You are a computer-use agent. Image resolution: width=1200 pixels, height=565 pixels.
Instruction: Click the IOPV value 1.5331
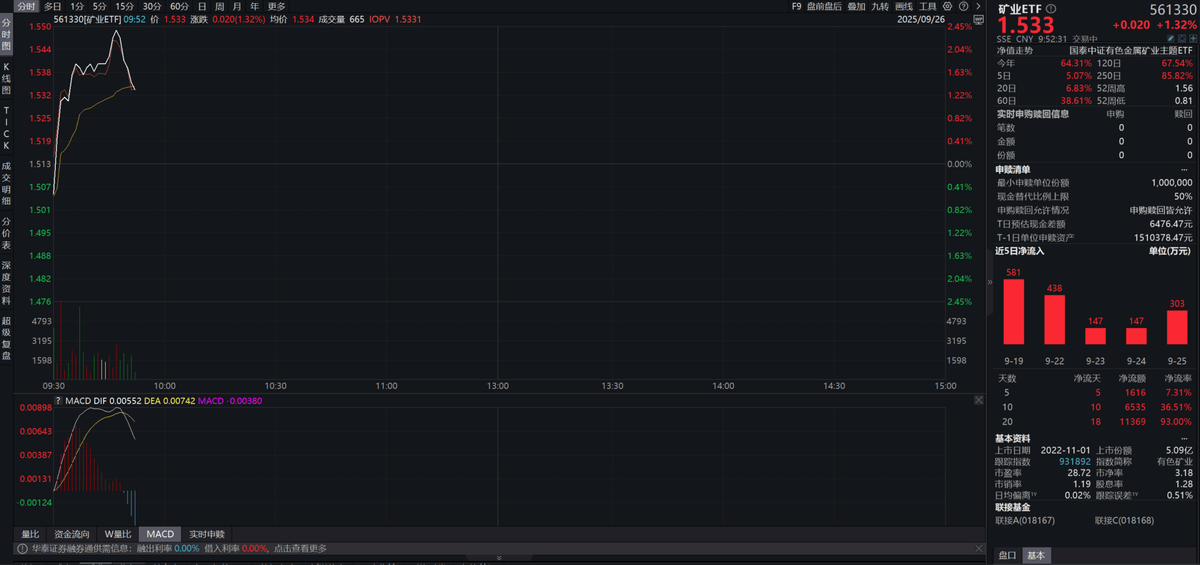(x=407, y=19)
